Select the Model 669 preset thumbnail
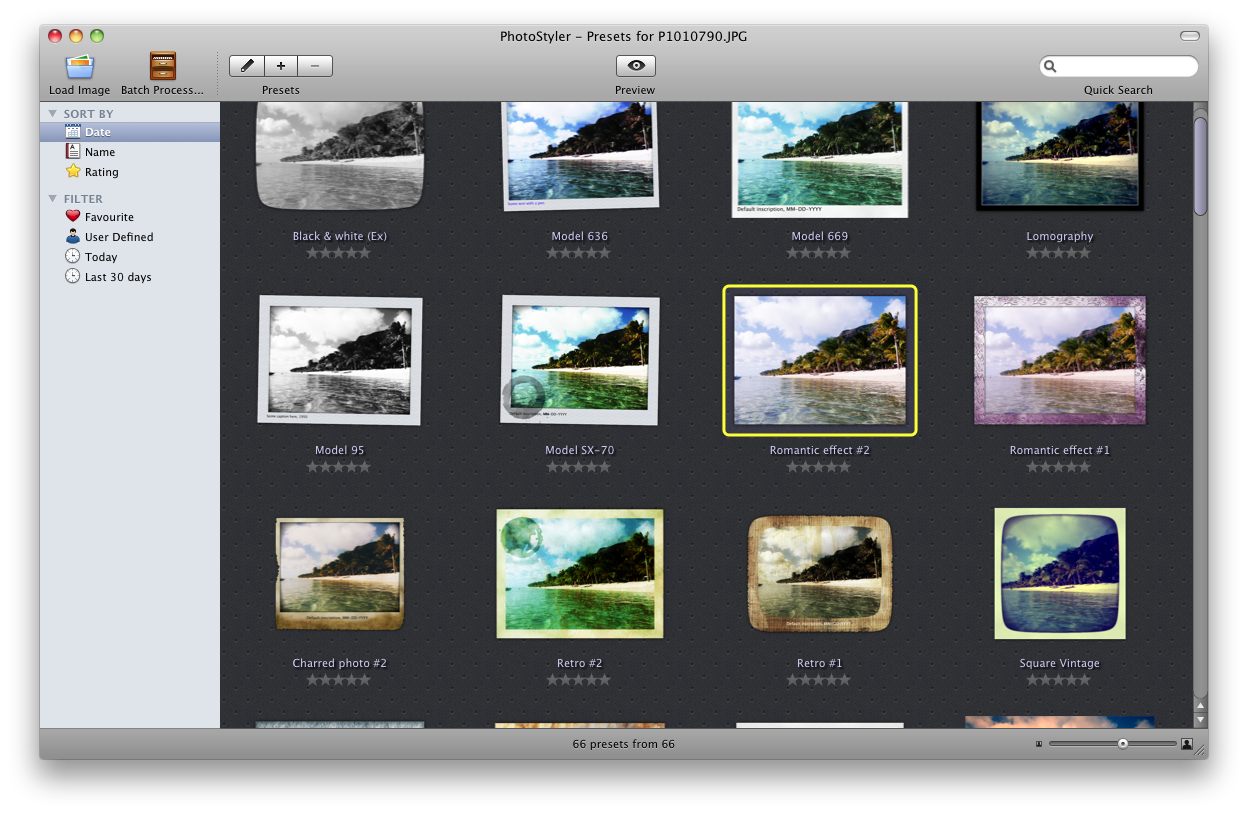Screen dimensions: 1248x814 (x=820, y=158)
